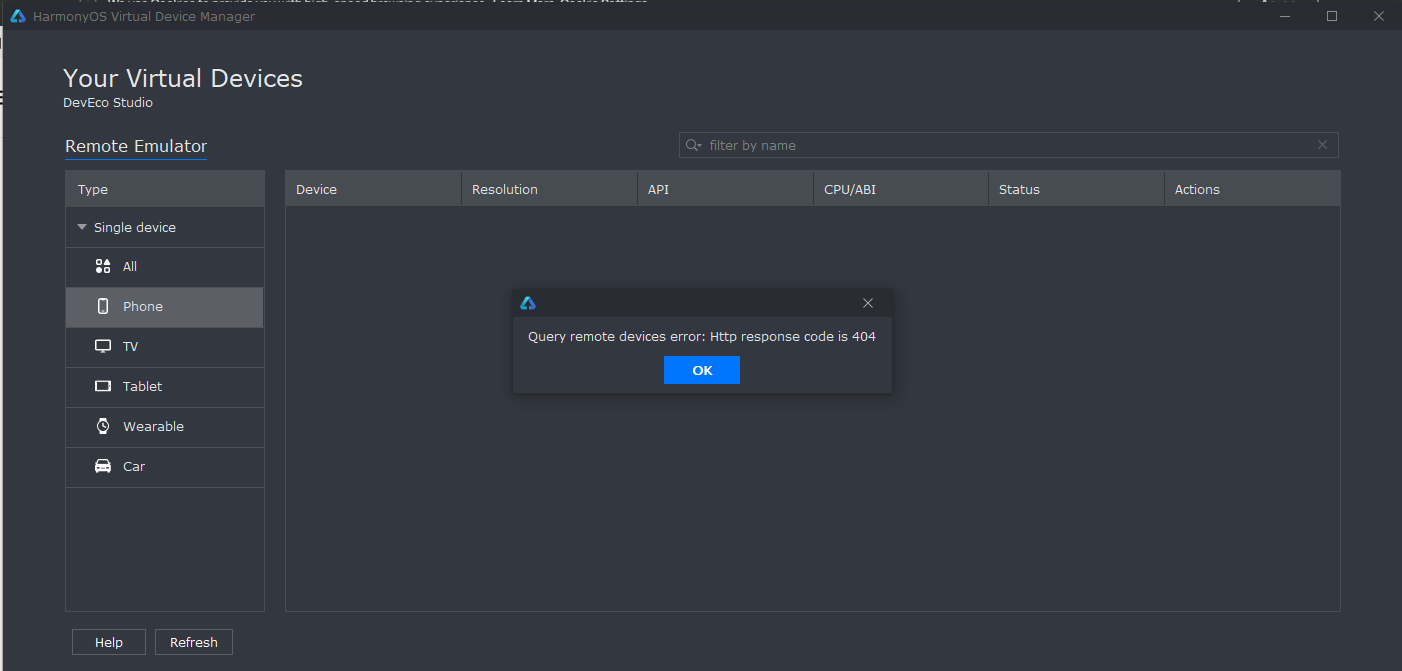The width and height of the screenshot is (1402, 671).
Task: Click the All devices grid icon
Action: tap(103, 266)
